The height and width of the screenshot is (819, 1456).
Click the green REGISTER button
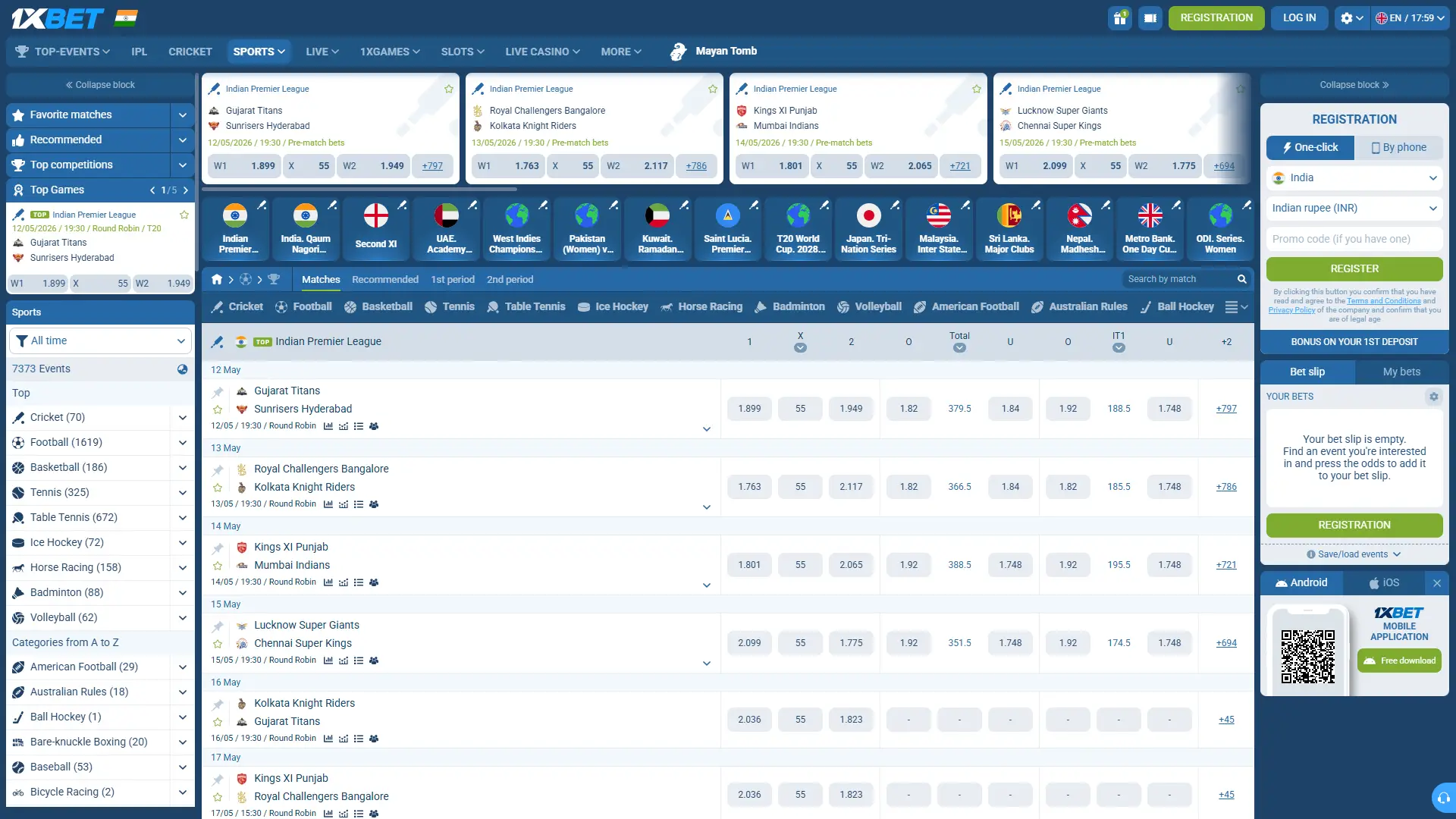[1354, 269]
